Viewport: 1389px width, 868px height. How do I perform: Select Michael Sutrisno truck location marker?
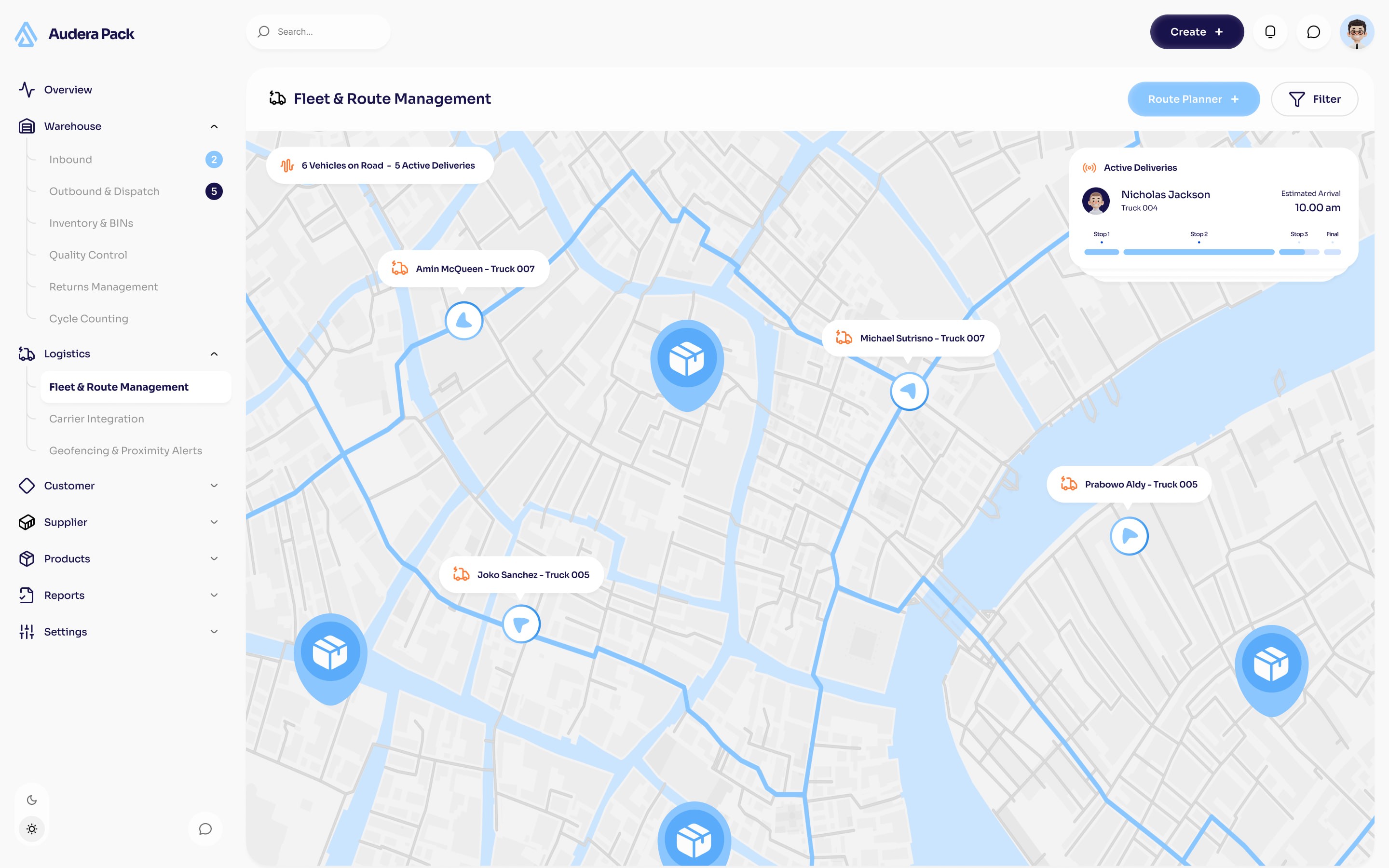pos(909,392)
